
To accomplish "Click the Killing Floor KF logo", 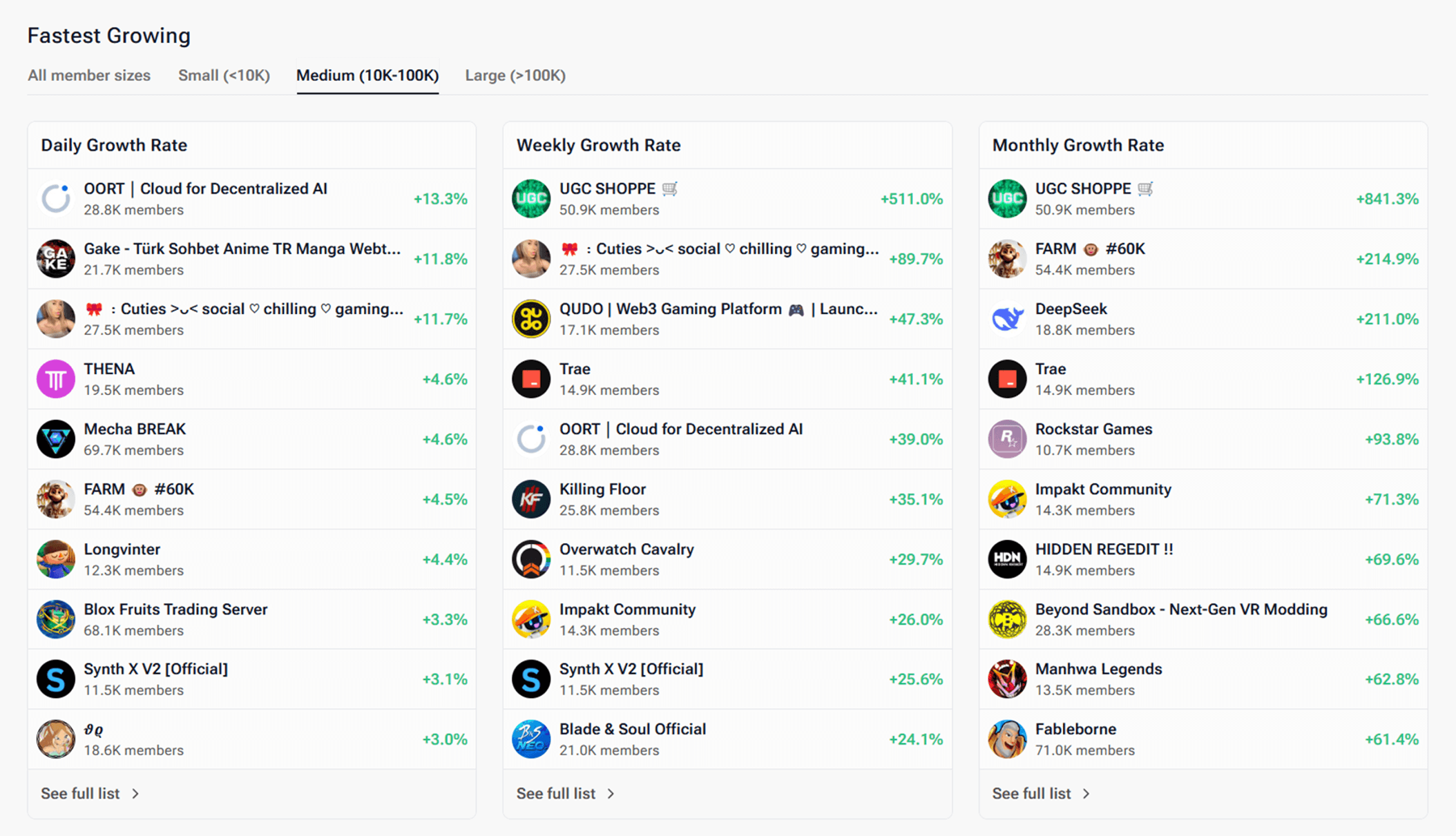I will tap(530, 498).
